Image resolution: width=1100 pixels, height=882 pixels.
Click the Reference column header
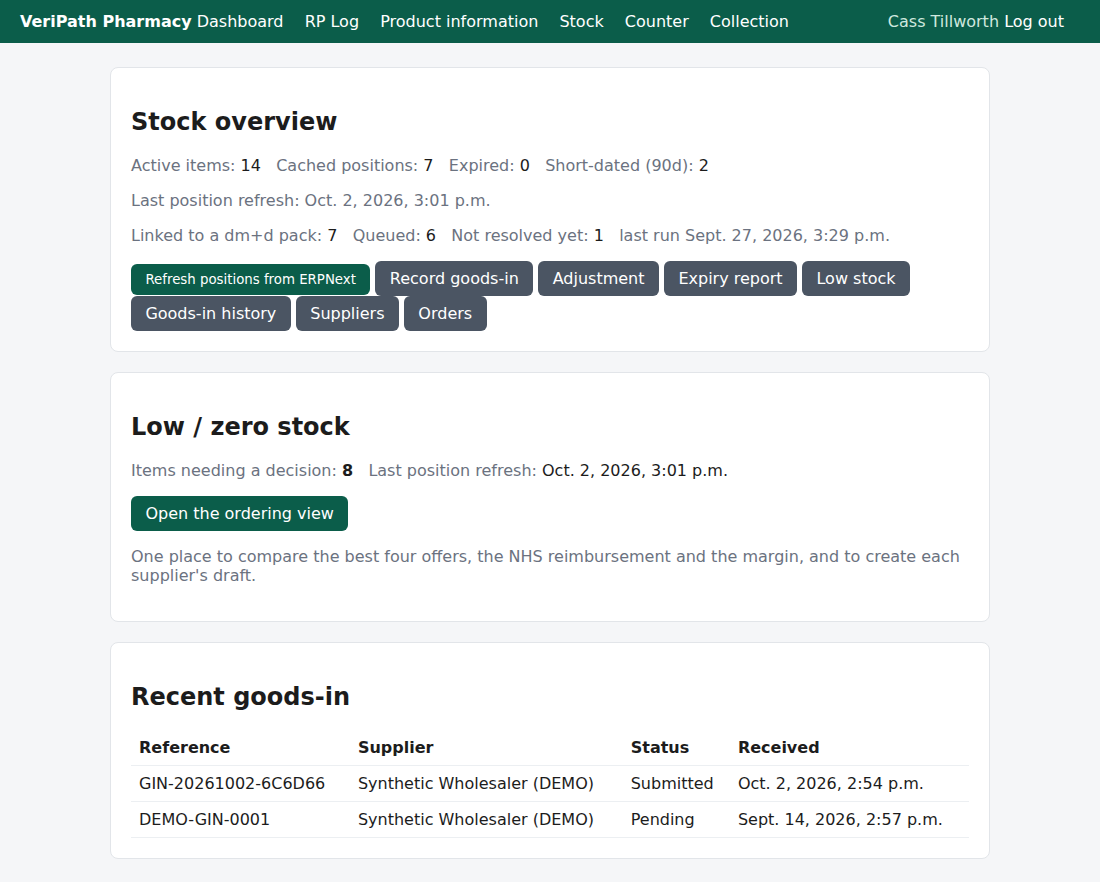point(185,747)
